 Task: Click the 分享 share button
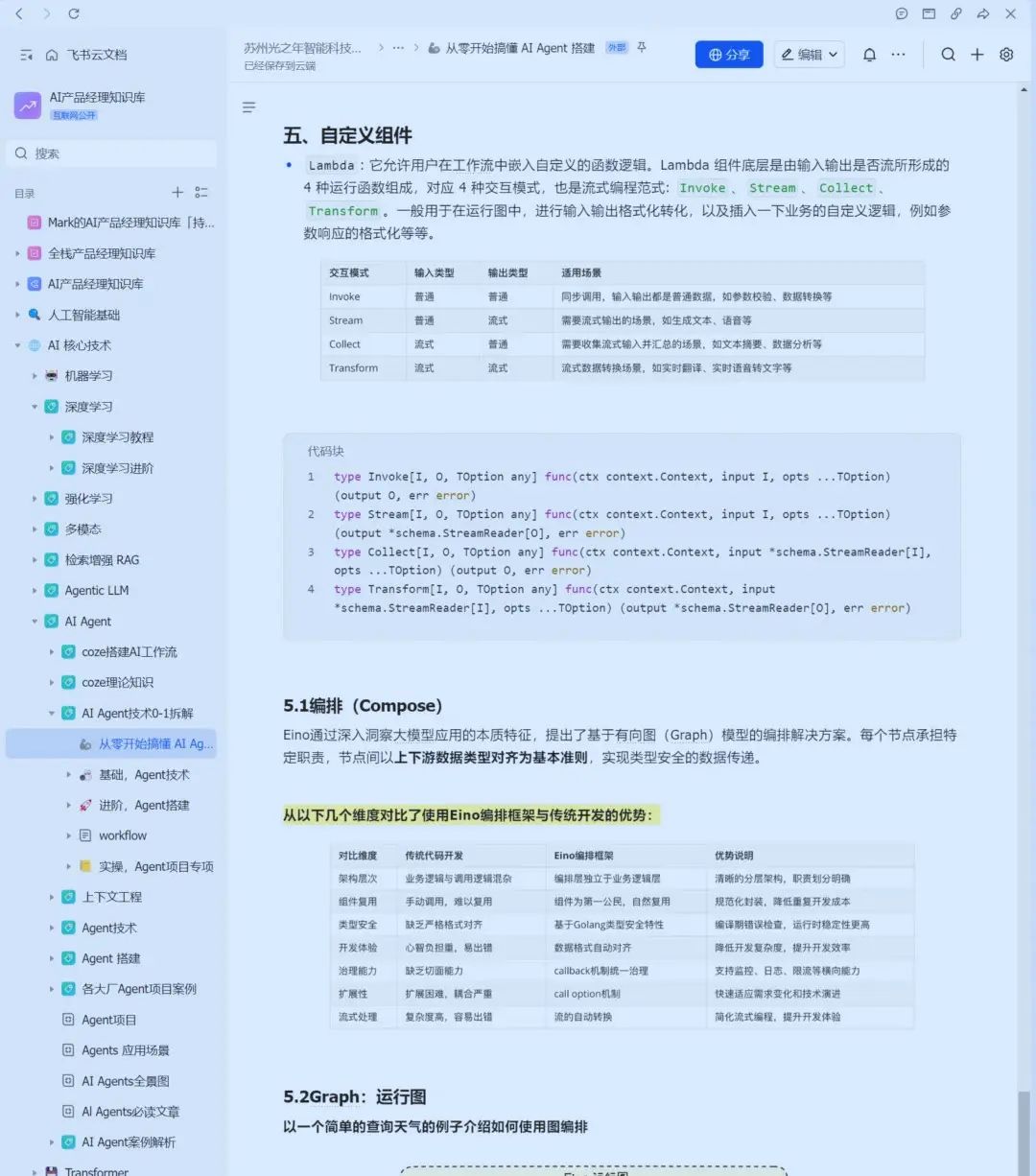point(728,55)
